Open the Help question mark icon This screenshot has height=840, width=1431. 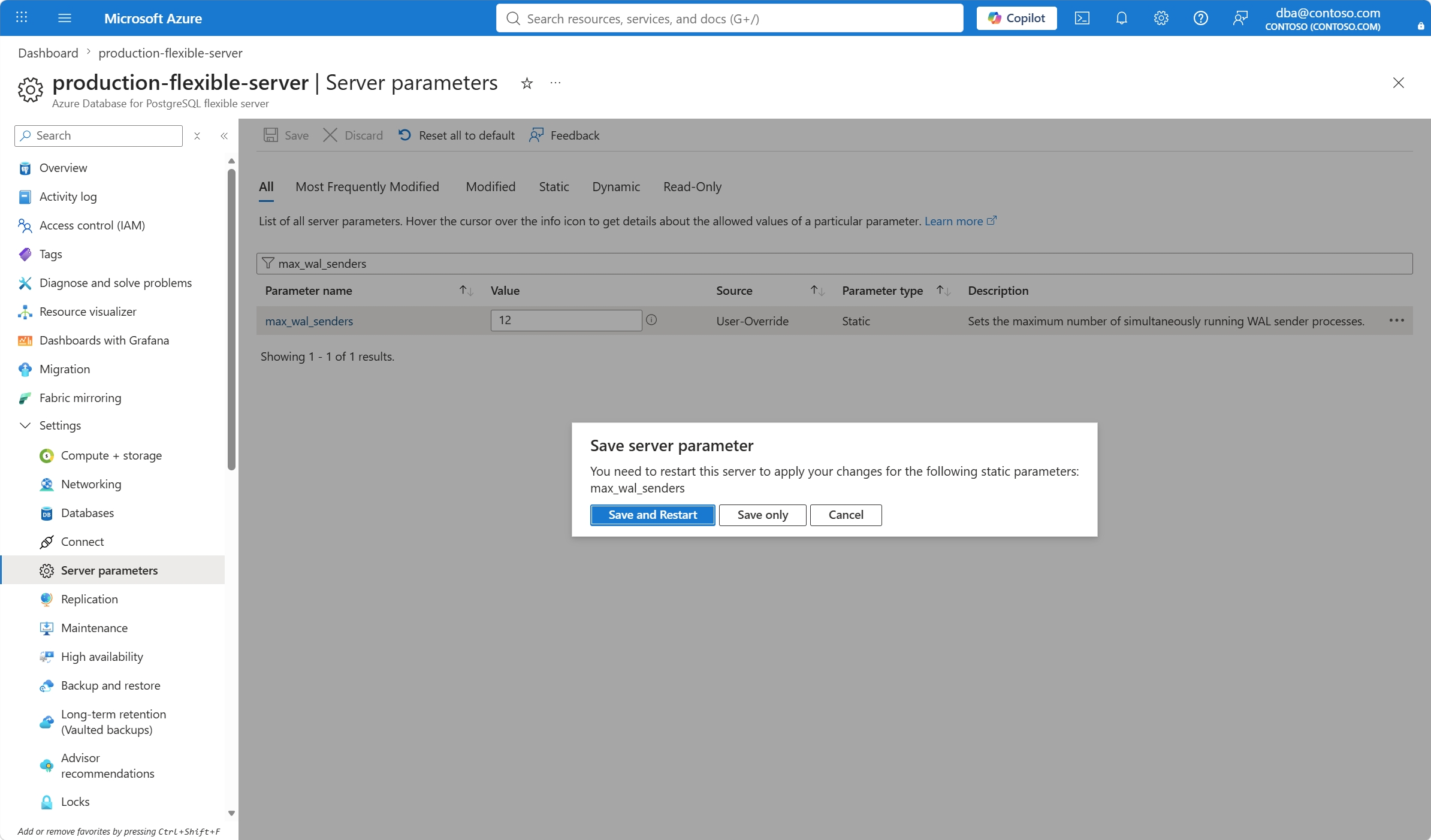1200,18
